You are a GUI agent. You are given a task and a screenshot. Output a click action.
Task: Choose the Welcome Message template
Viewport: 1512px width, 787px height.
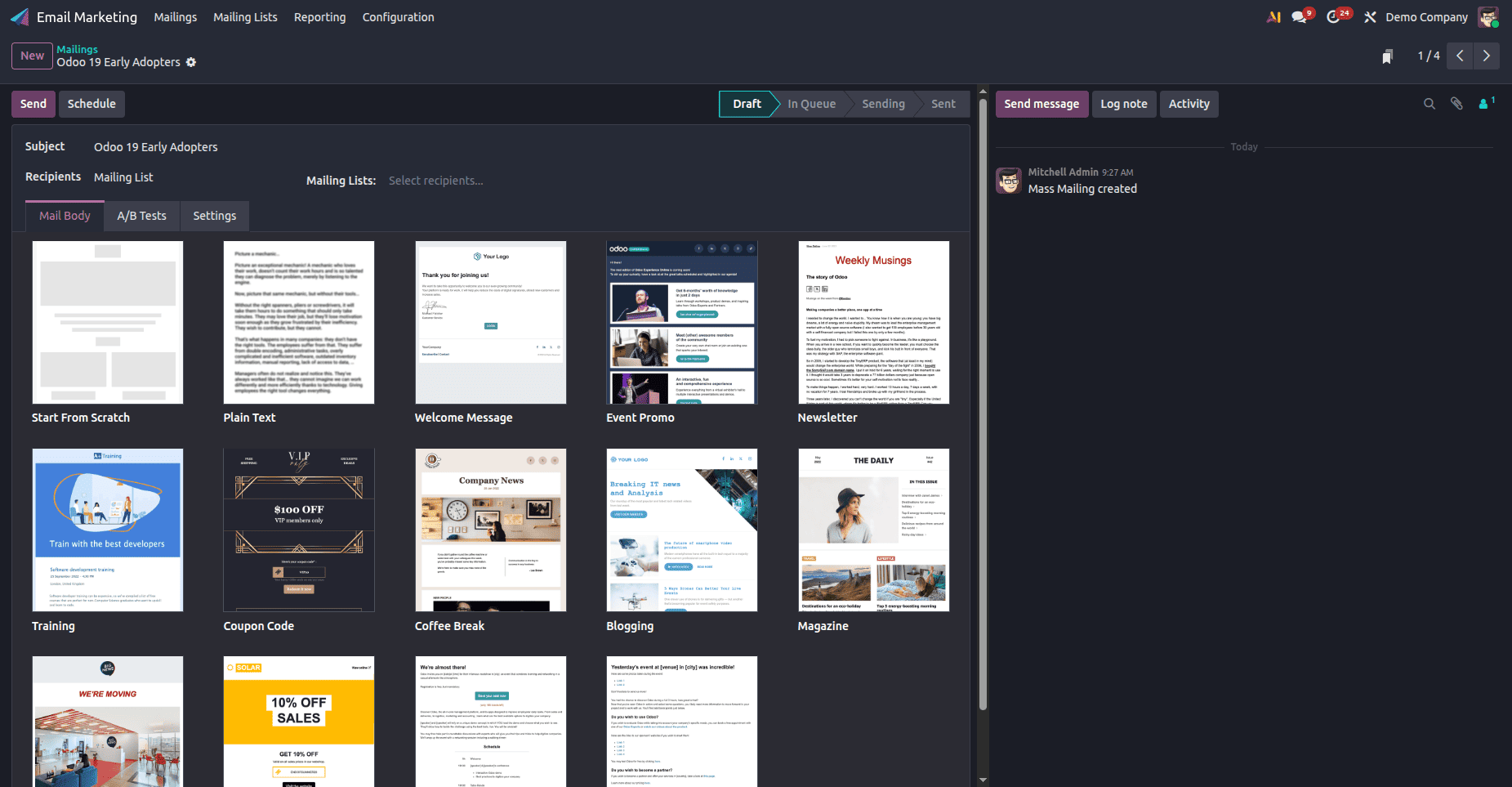[491, 322]
